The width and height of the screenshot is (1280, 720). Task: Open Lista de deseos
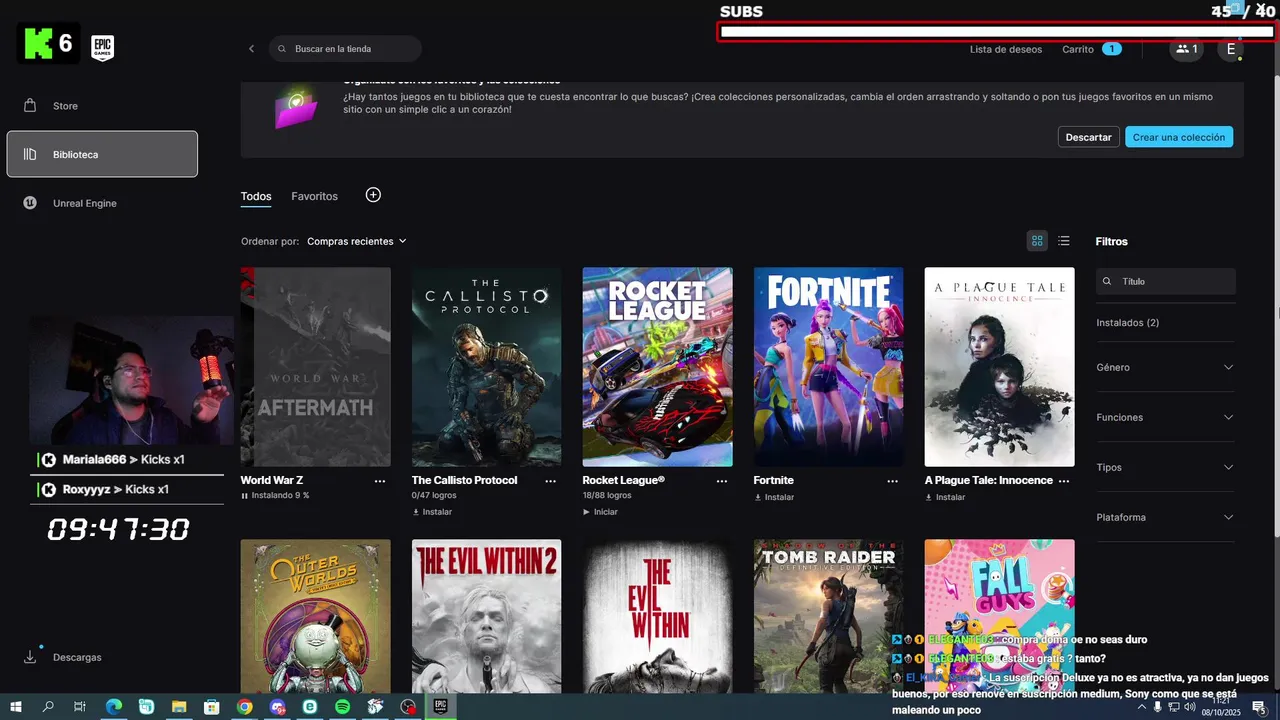(1006, 49)
